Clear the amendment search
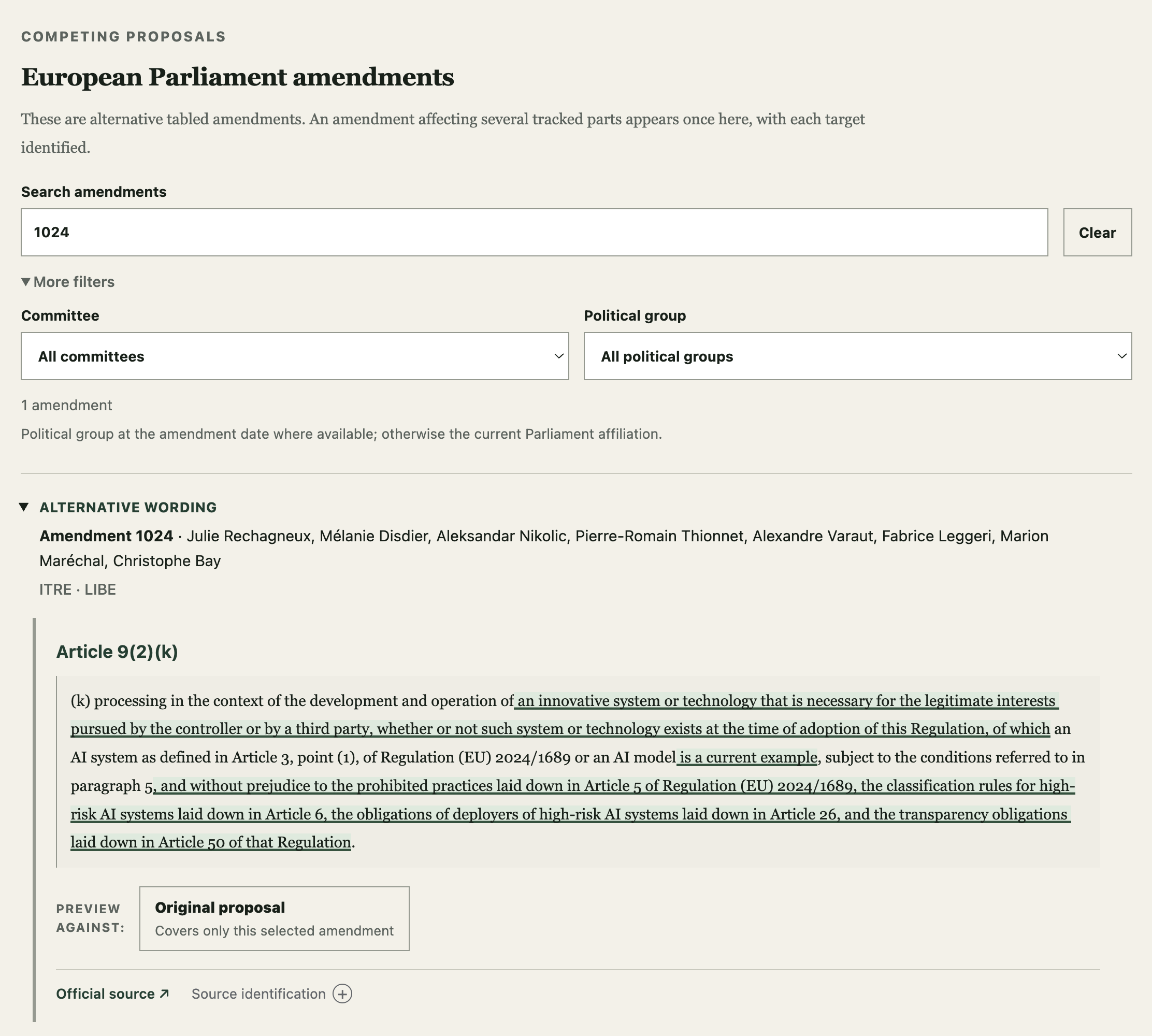Viewport: 1152px width, 1036px height. coord(1098,232)
